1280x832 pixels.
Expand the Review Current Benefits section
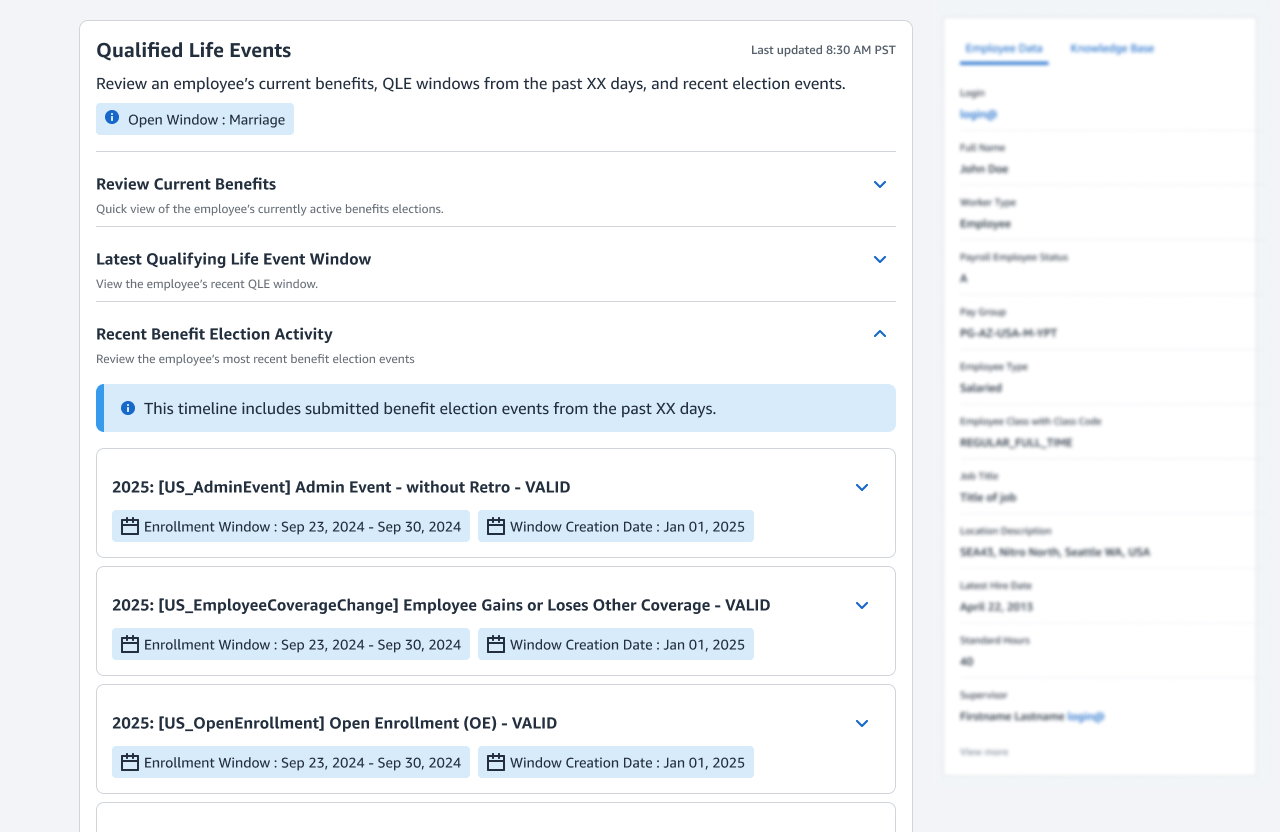(880, 184)
